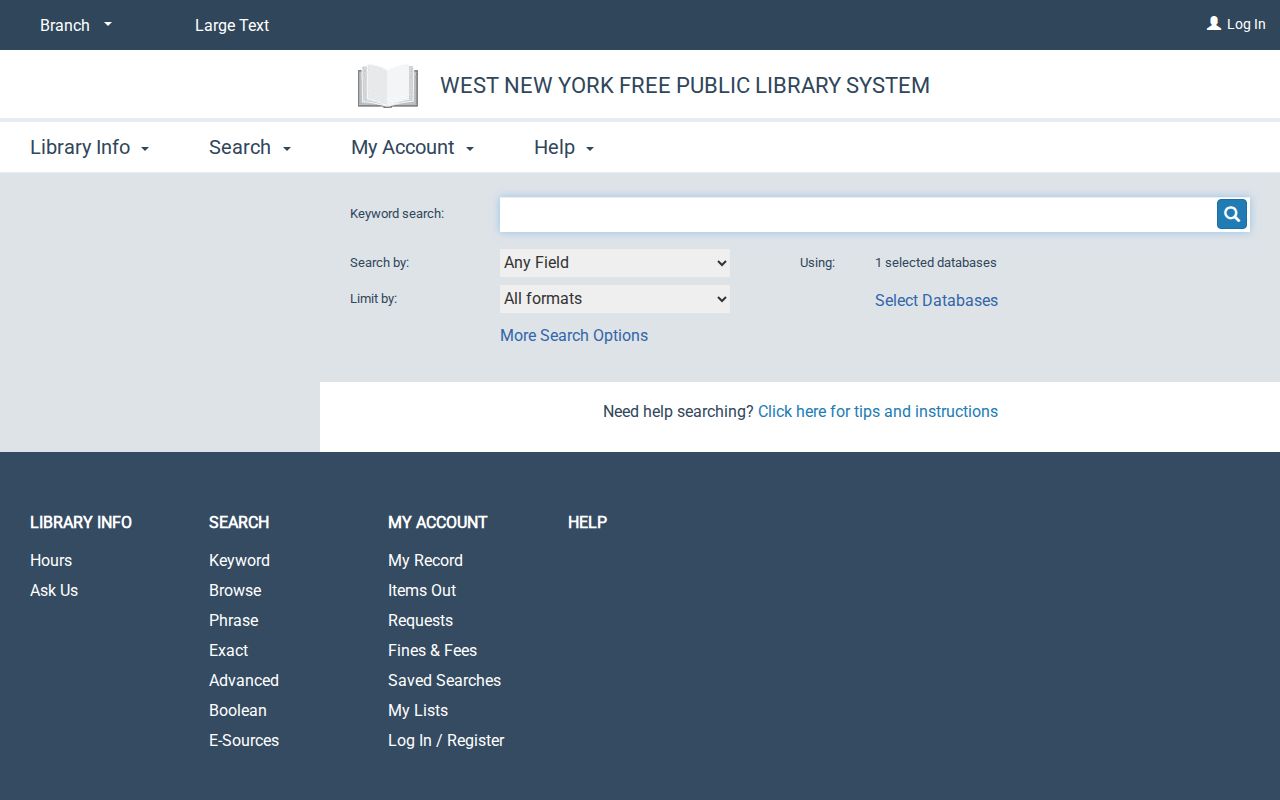Open the Help menu in navigation bar
Image resolution: width=1280 pixels, height=800 pixels.
[564, 147]
